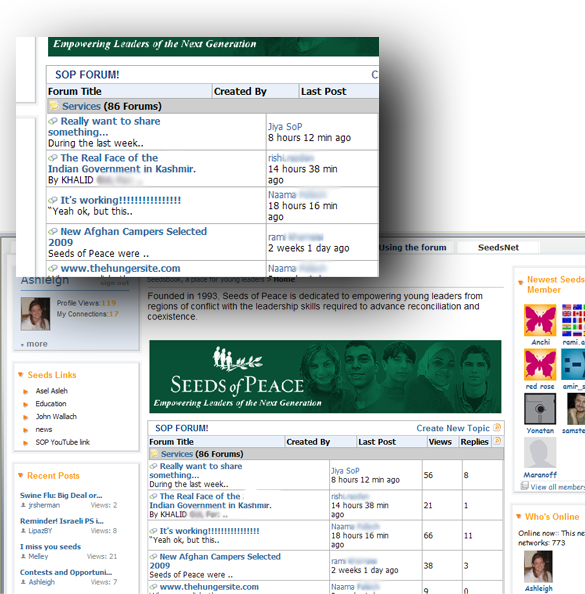Open Maranoff's default silhouette avatar
Image resolution: width=585 pixels, height=594 pixels.
click(540, 453)
